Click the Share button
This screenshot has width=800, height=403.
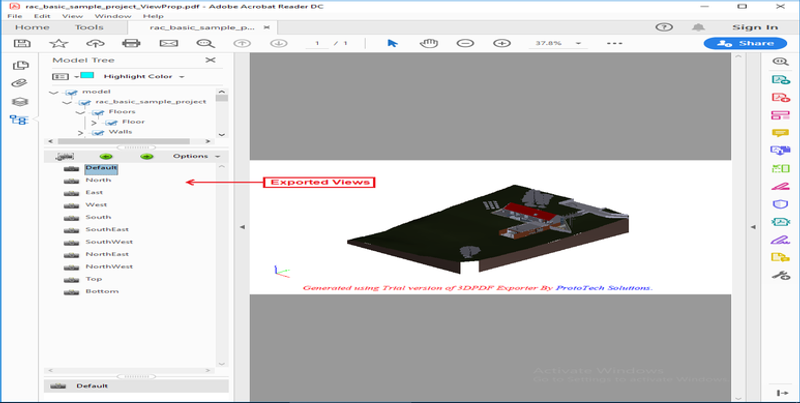tap(746, 43)
